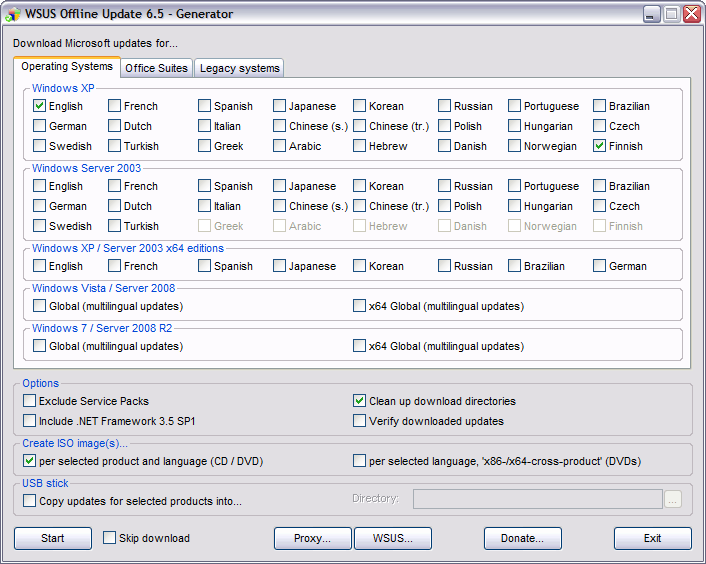Check Copy updates for selected products into
The image size is (706, 564).
(29, 501)
